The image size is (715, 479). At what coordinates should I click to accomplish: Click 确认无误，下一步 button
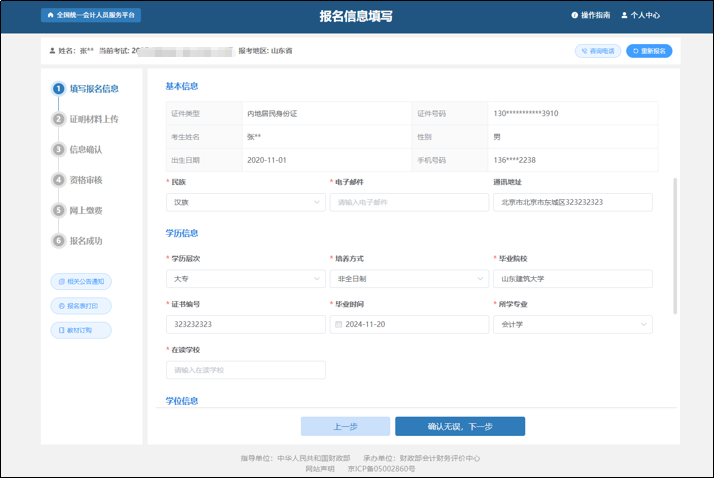(x=459, y=426)
